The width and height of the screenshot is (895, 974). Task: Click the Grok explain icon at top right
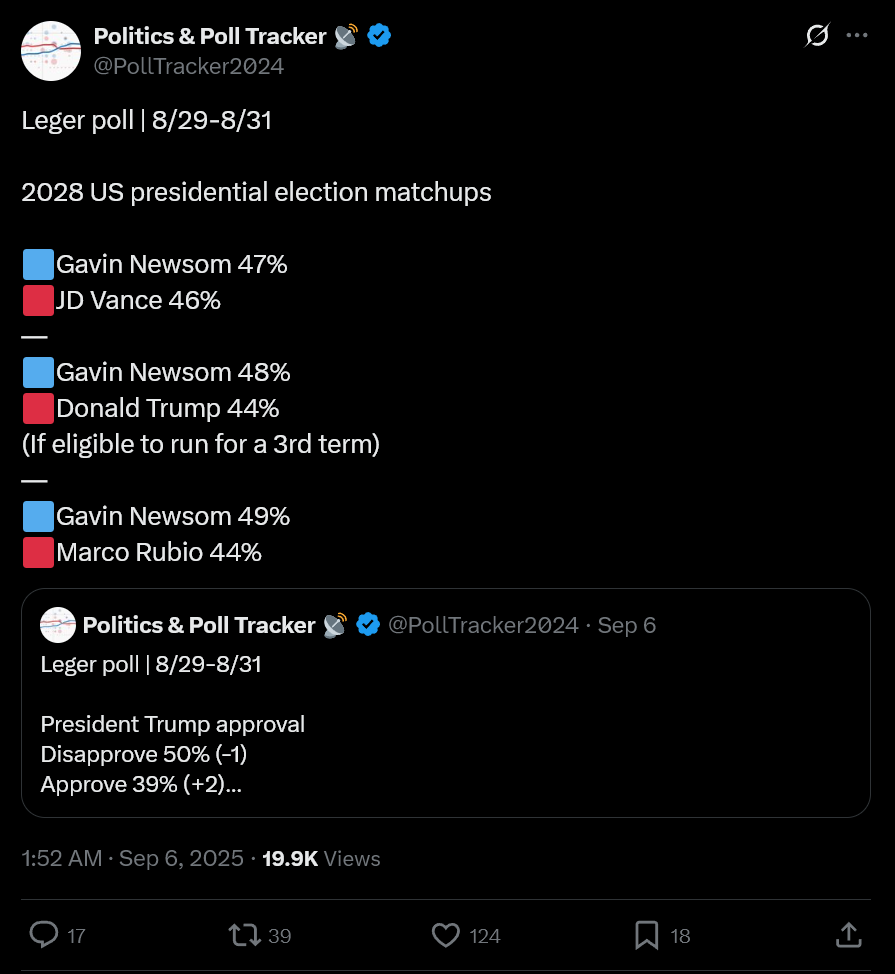pyautogui.click(x=817, y=35)
